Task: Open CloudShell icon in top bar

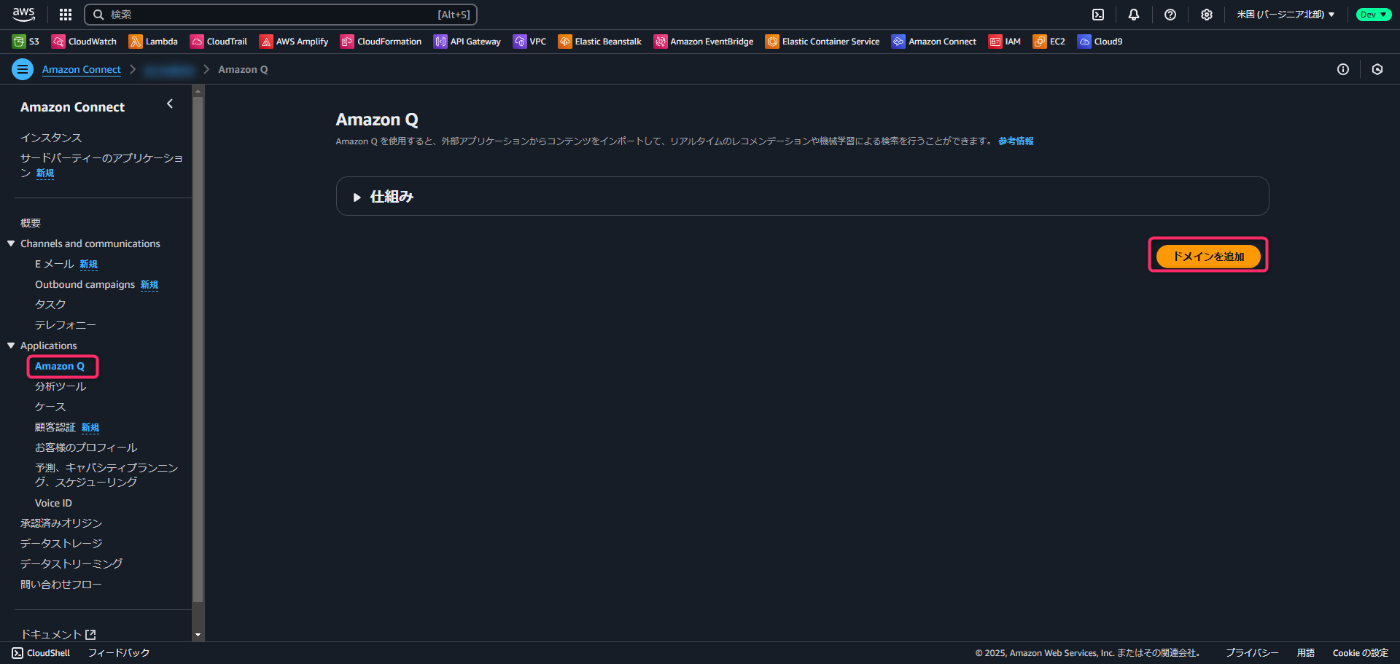Action: [1097, 14]
